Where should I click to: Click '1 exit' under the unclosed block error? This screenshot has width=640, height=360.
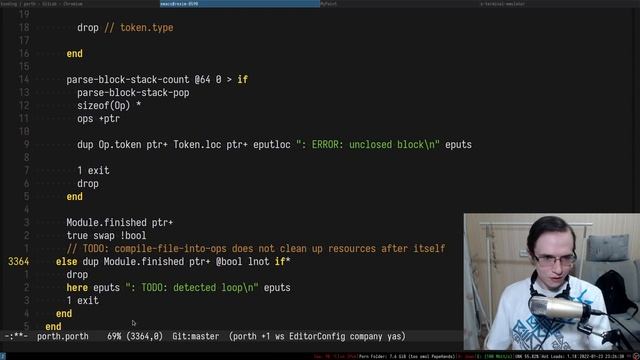[93, 171]
